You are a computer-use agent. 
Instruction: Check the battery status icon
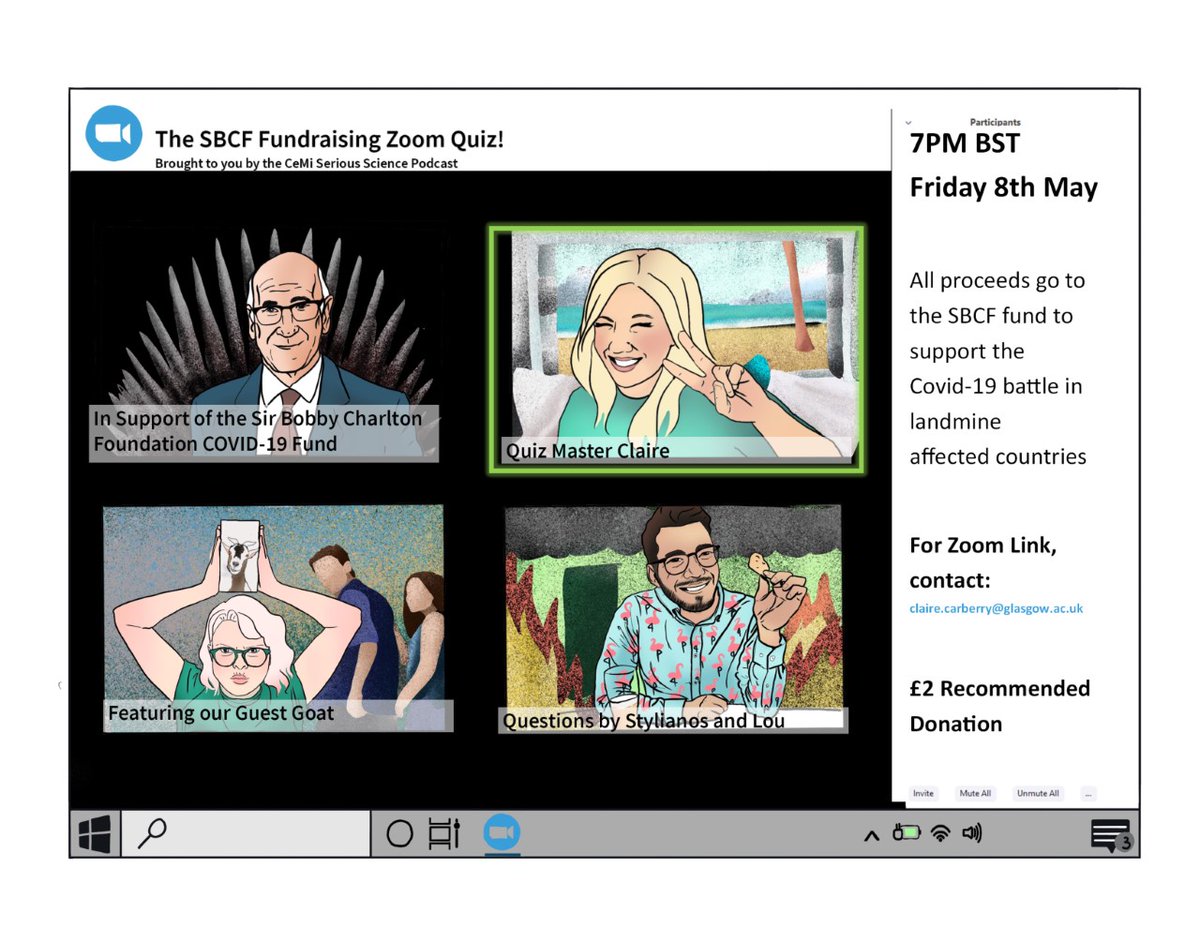coord(906,832)
